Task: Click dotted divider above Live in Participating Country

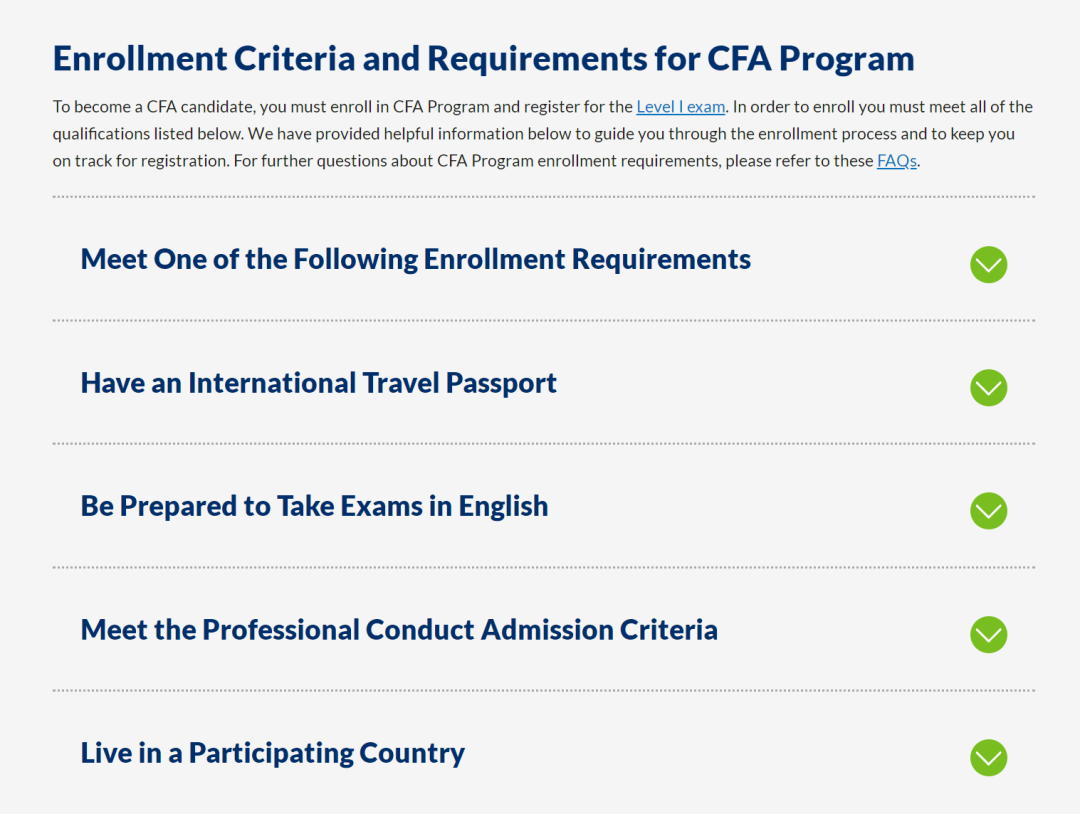Action: pyautogui.click(x=543, y=690)
